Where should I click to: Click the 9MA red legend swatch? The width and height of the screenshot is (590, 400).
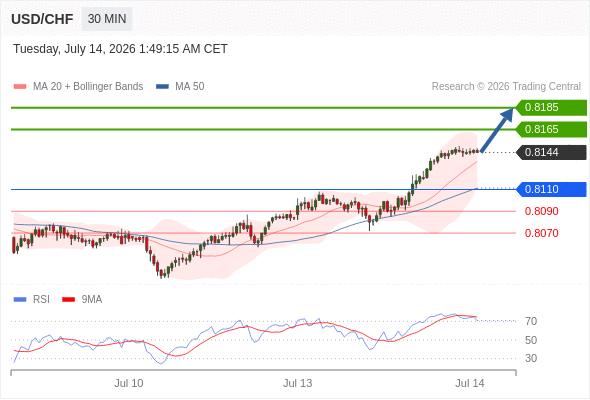click(x=68, y=300)
